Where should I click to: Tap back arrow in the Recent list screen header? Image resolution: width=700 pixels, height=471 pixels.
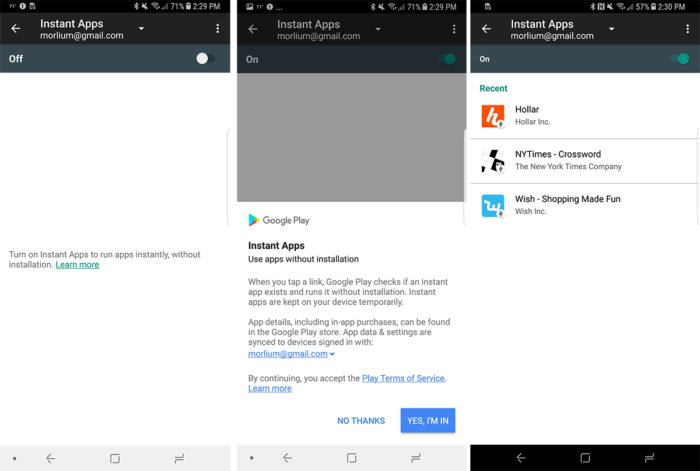[486, 29]
